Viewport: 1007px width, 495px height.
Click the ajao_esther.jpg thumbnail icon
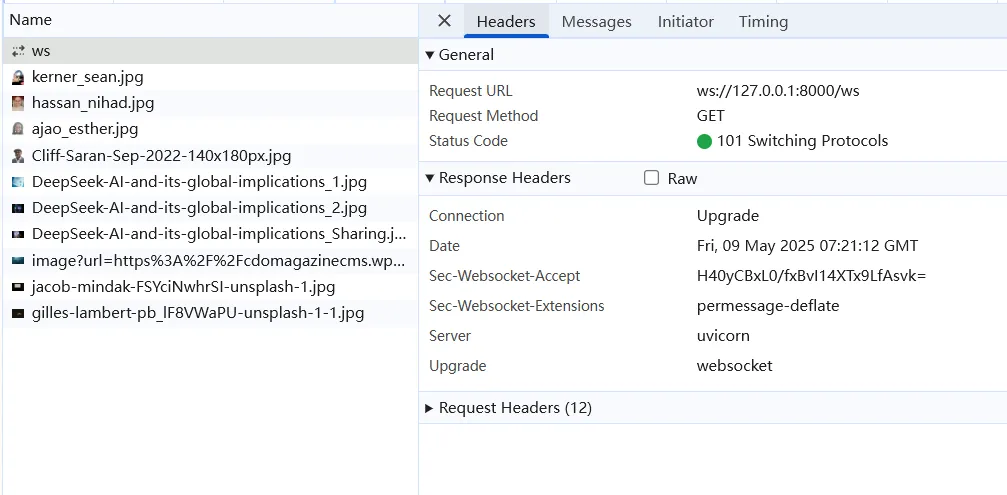coord(18,129)
